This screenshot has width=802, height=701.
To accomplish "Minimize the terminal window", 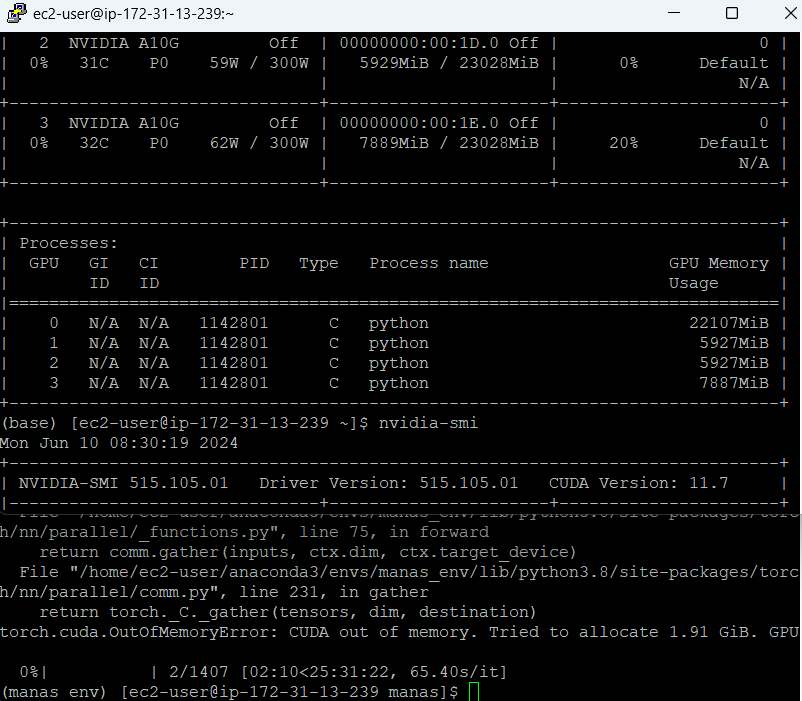I will (685, 14).
